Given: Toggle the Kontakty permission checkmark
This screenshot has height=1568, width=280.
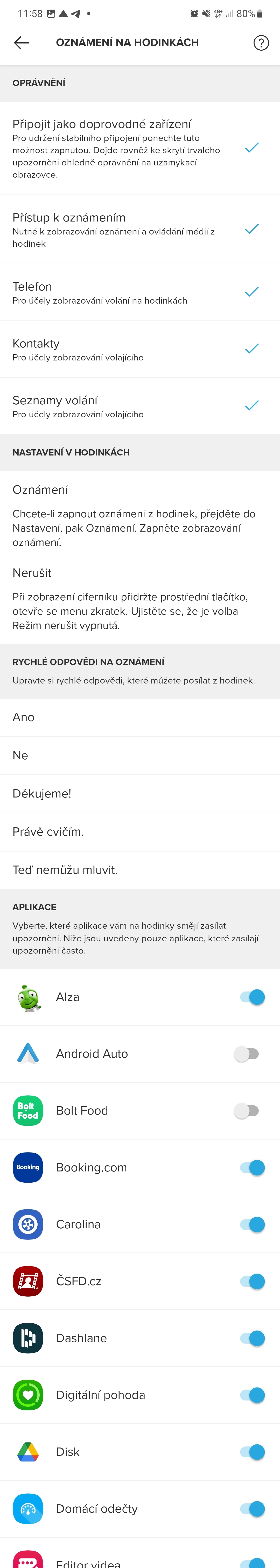Looking at the screenshot, I should coord(251,349).
